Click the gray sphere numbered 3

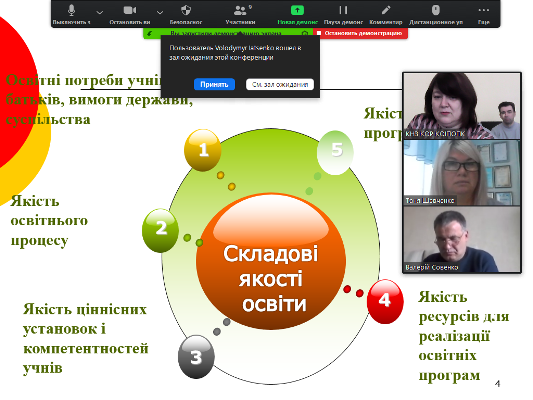(x=196, y=356)
